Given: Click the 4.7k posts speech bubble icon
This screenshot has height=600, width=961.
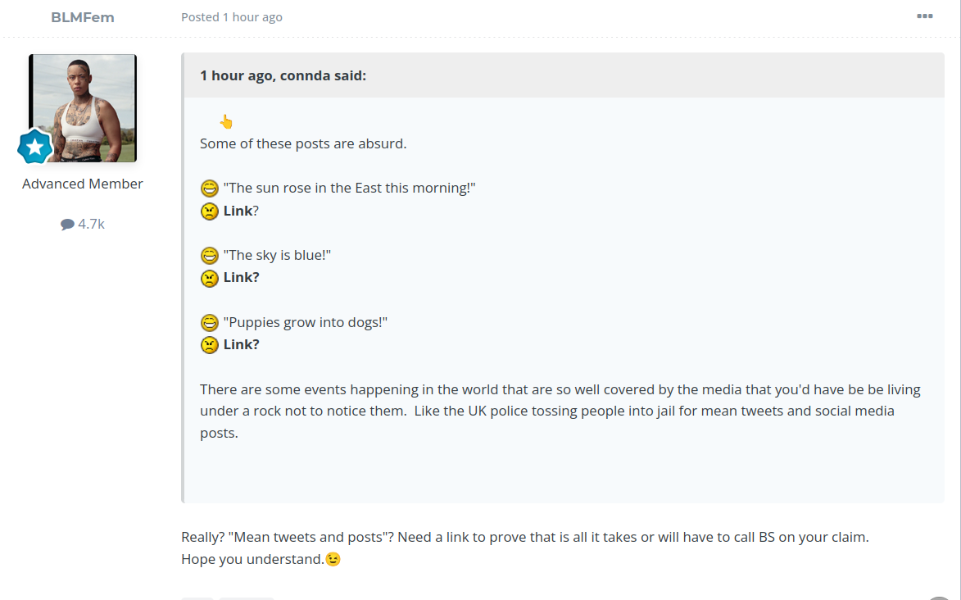Looking at the screenshot, I should click(67, 224).
